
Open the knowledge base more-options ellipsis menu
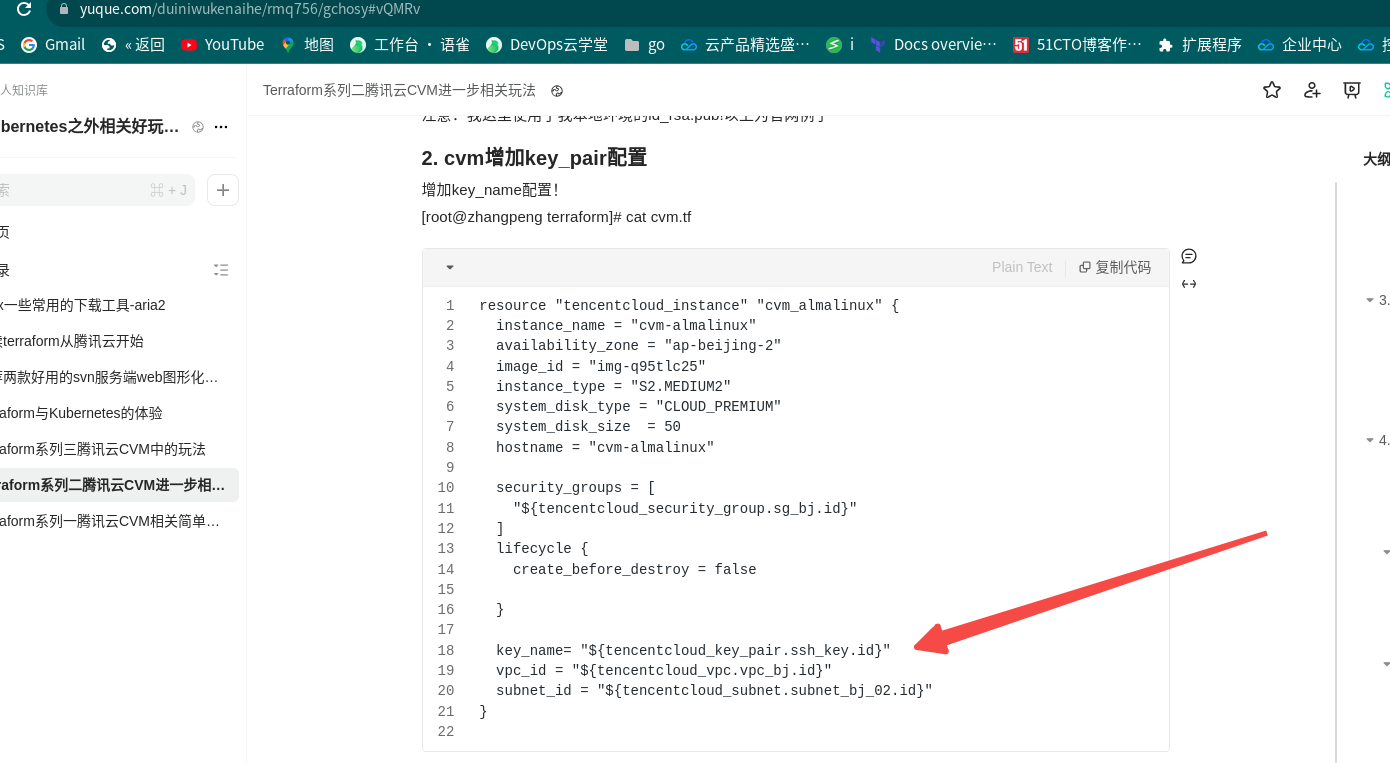tap(221, 127)
